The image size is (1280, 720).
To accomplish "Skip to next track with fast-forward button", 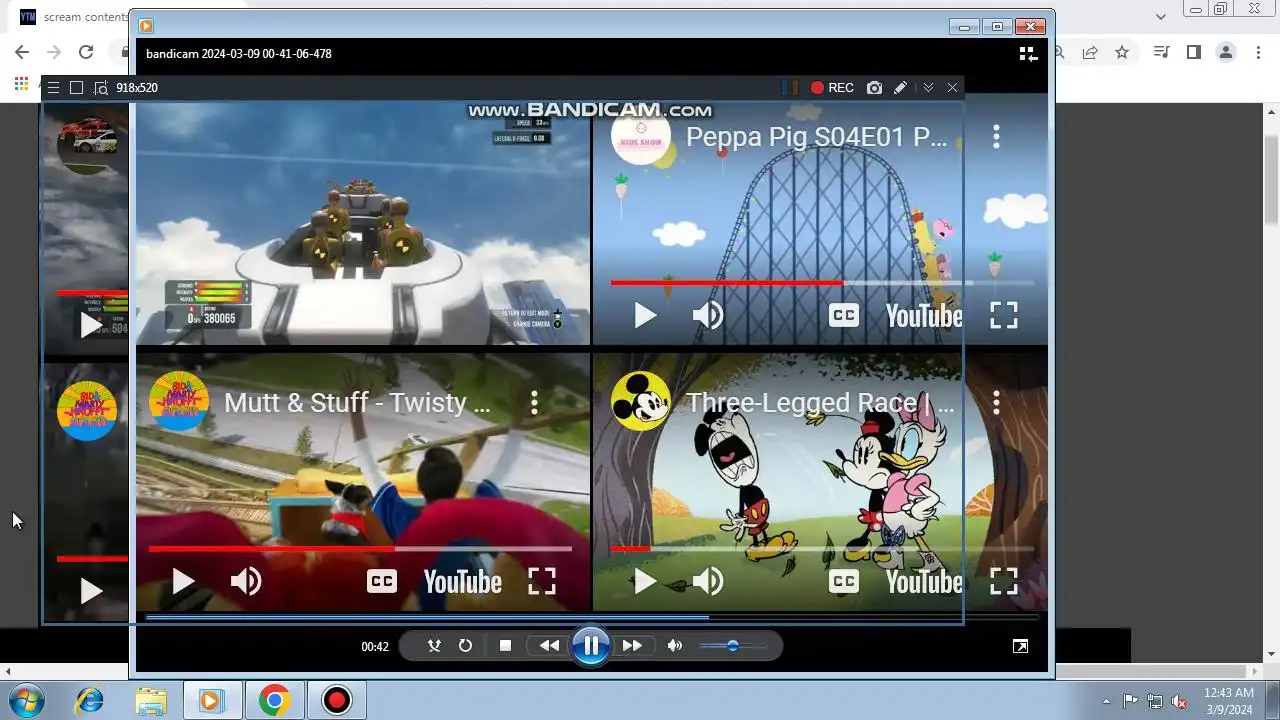I will (x=632, y=646).
